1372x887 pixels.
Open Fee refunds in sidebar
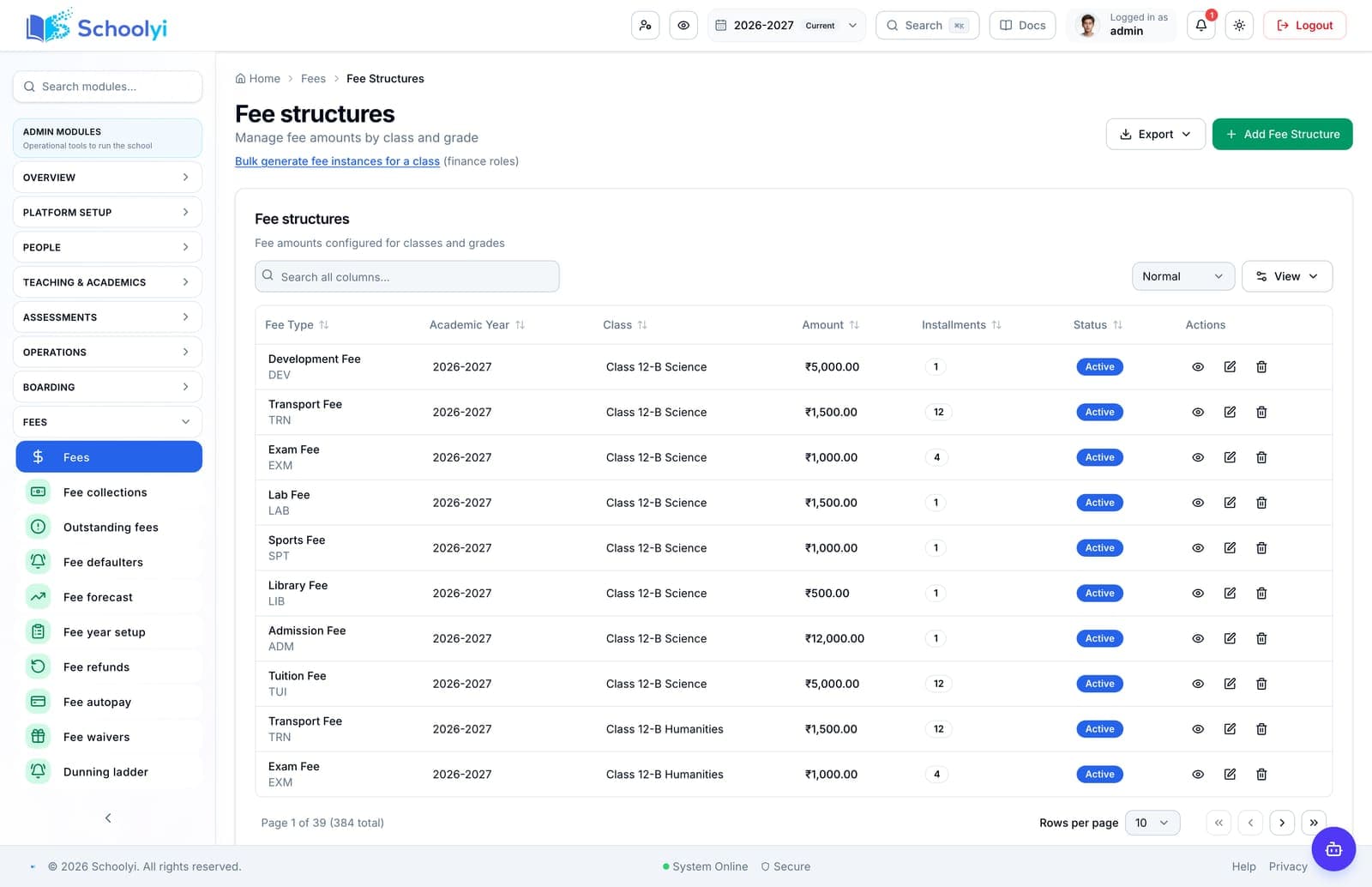tap(109, 667)
